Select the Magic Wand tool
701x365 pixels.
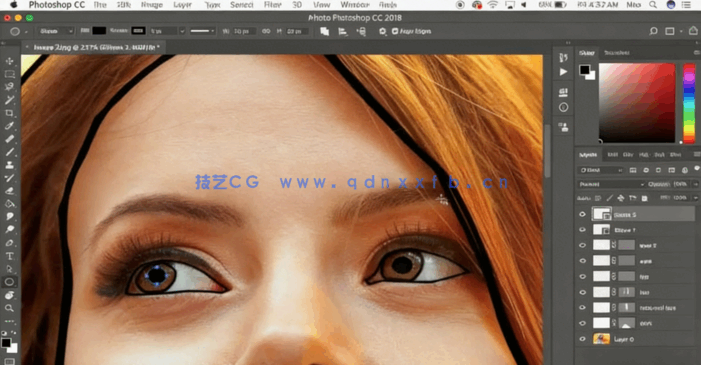(x=9, y=100)
